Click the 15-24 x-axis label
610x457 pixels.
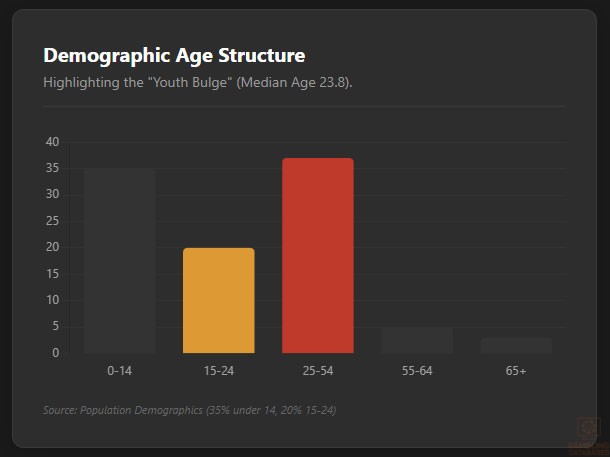(x=219, y=371)
